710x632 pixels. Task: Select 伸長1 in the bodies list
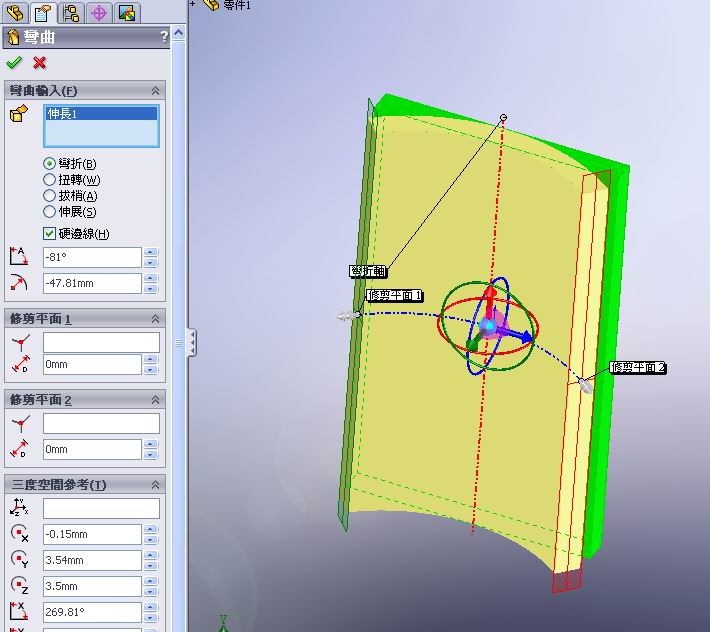click(101, 114)
